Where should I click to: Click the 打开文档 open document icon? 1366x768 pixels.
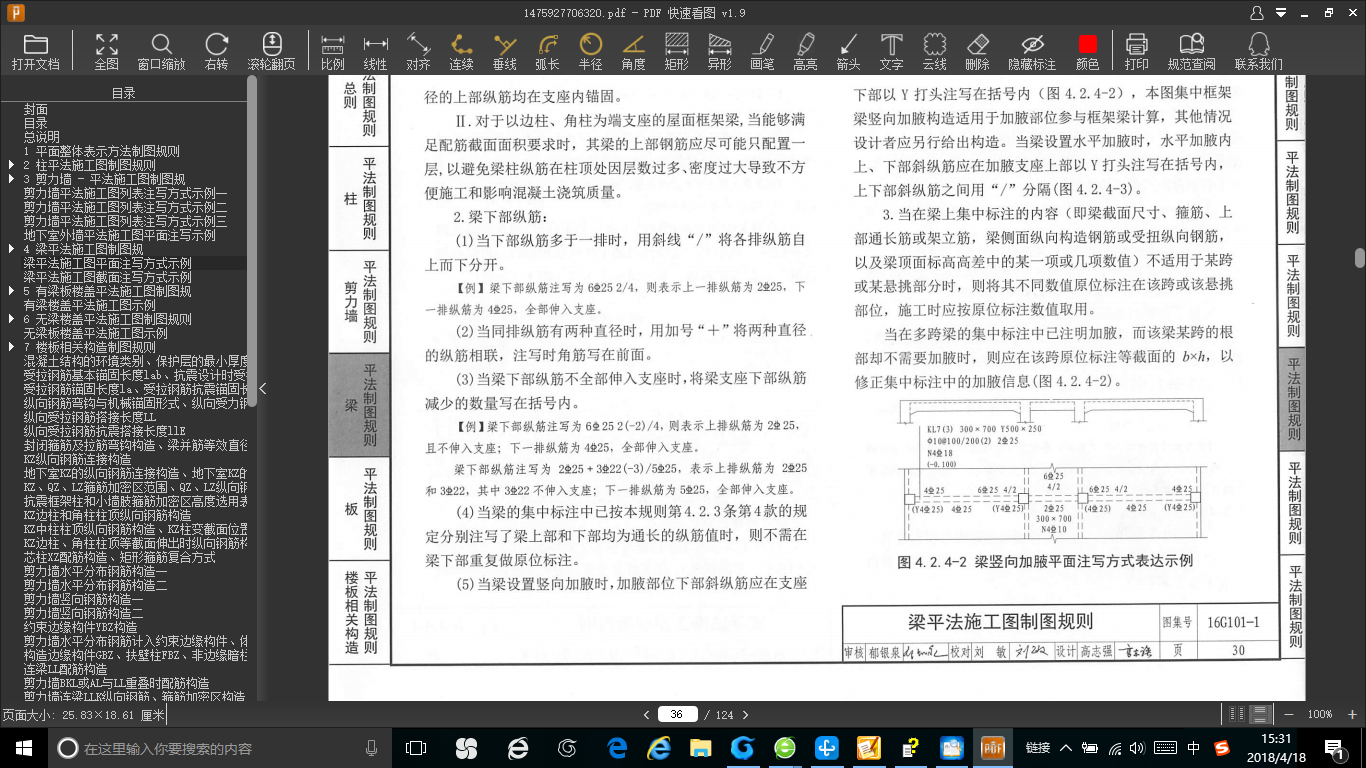coord(36,51)
